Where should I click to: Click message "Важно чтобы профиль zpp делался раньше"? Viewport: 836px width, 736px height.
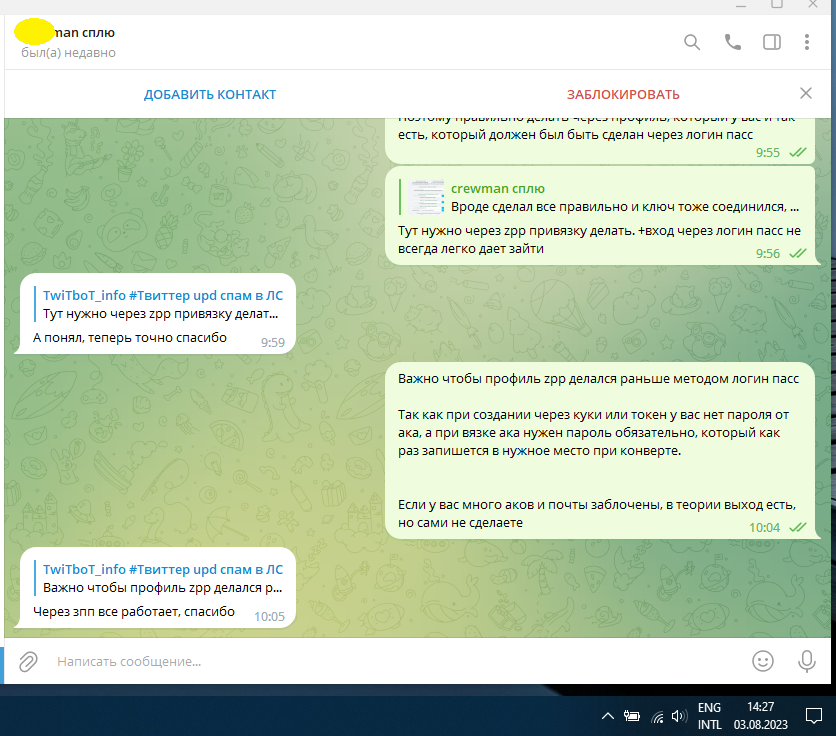tap(598, 379)
